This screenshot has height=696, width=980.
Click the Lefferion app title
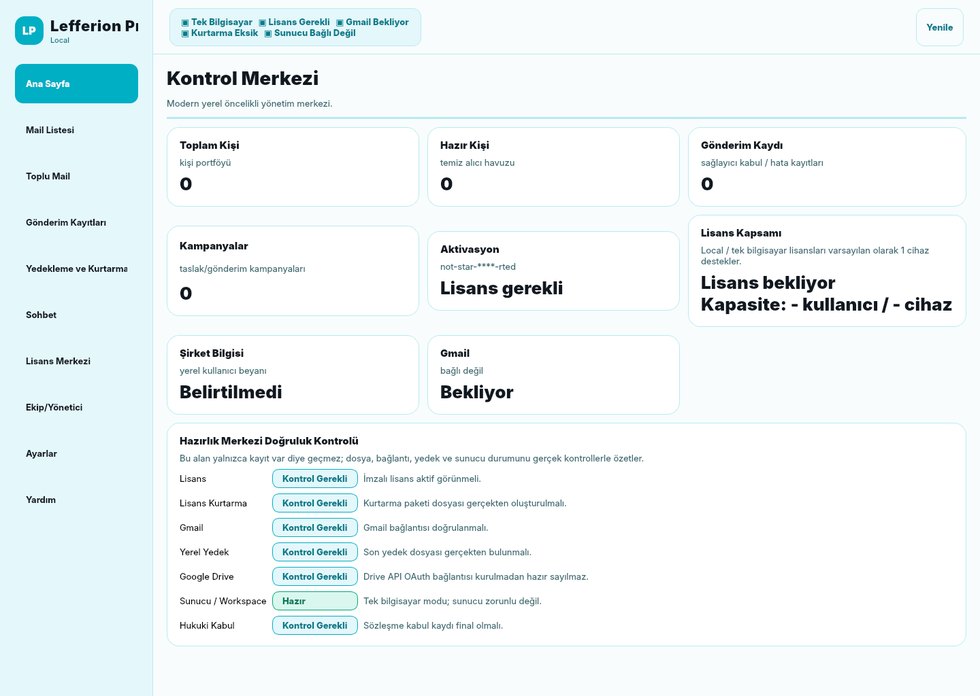94,26
